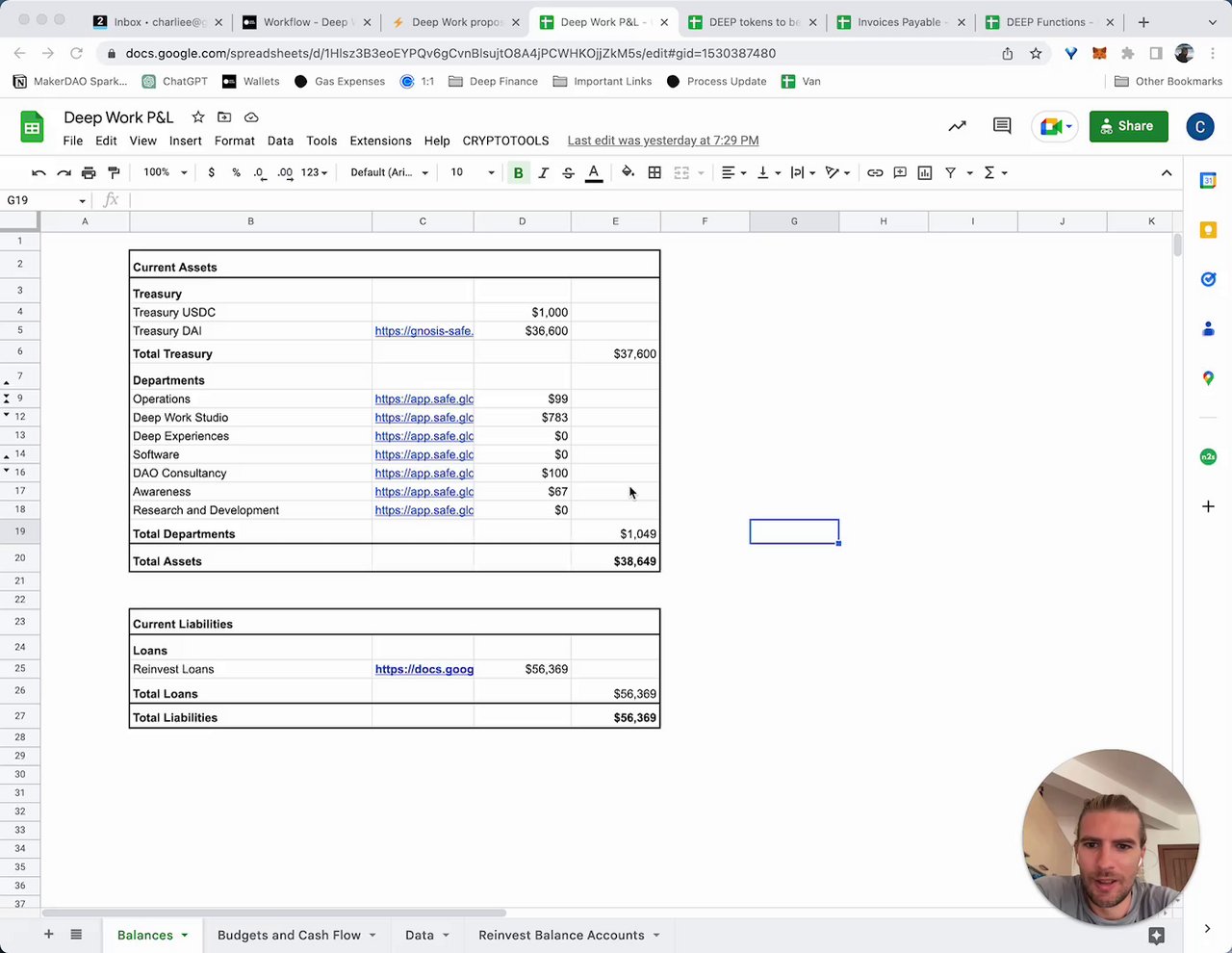Open the zoom level dropdown
This screenshot has height=953, width=1232.
pos(166,172)
